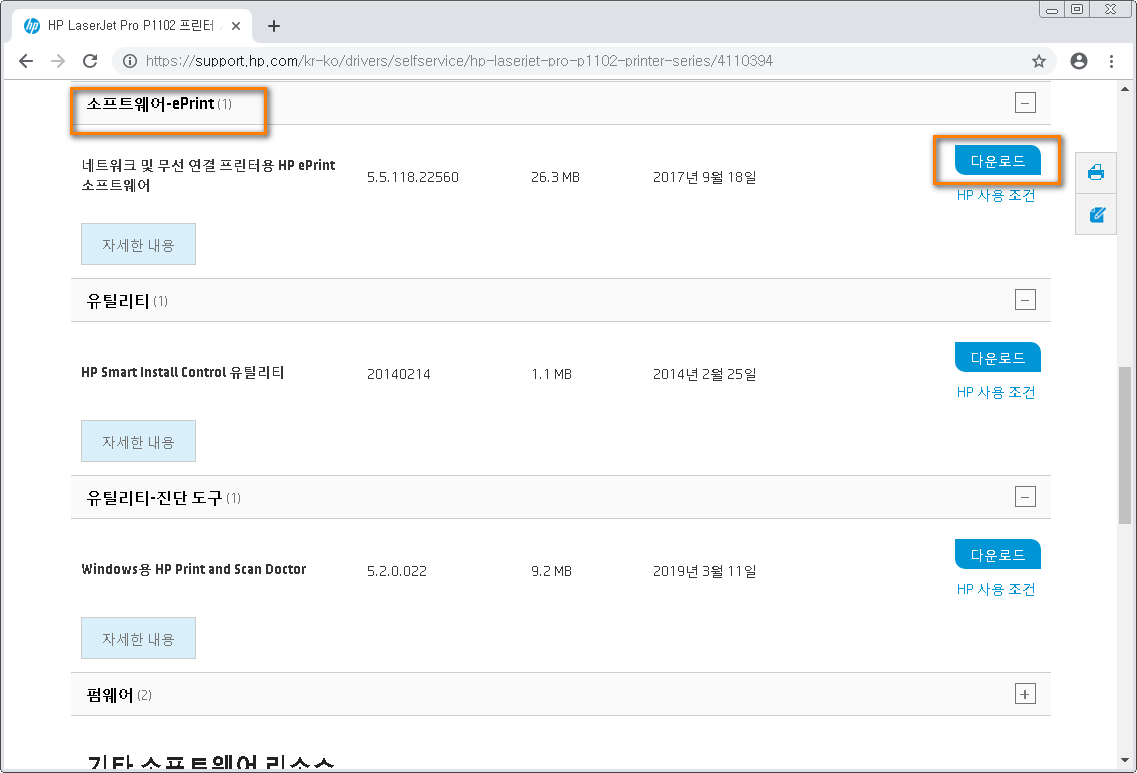Image resolution: width=1137 pixels, height=773 pixels.
Task: Click the date 2017년 9월 18일
Action: click(704, 177)
